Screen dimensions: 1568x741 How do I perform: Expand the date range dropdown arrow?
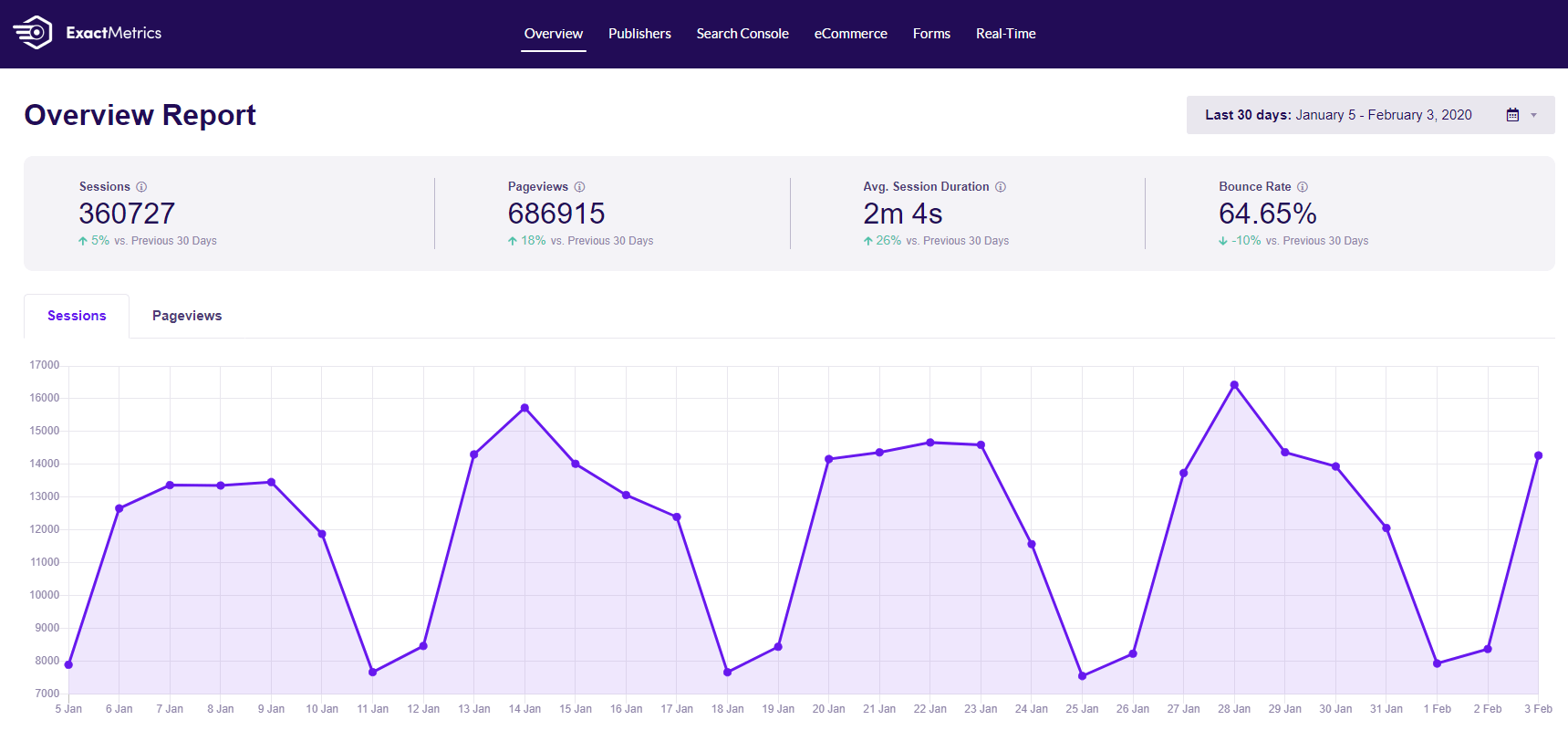click(1534, 115)
